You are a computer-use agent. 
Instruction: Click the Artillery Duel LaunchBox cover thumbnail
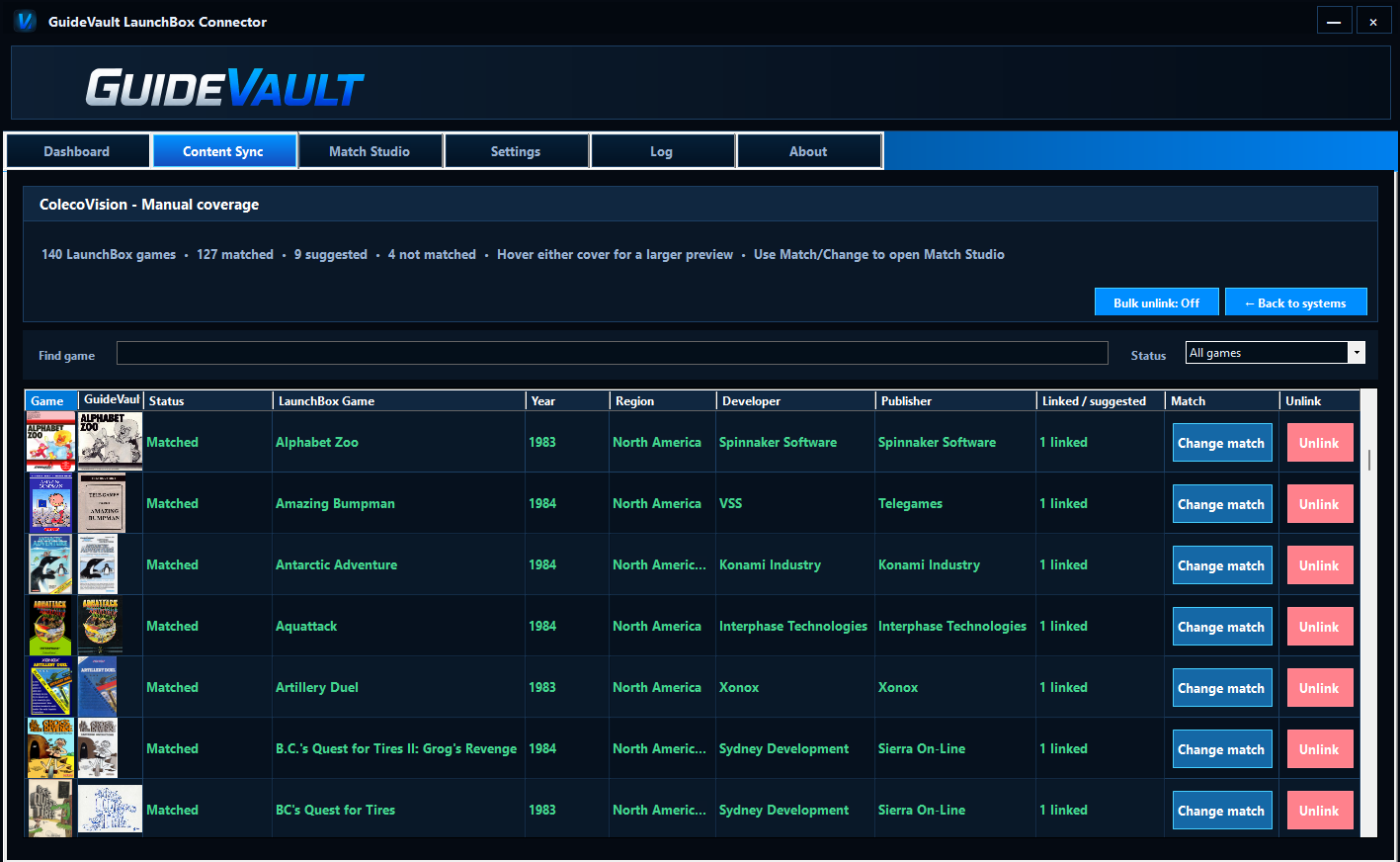tap(50, 687)
